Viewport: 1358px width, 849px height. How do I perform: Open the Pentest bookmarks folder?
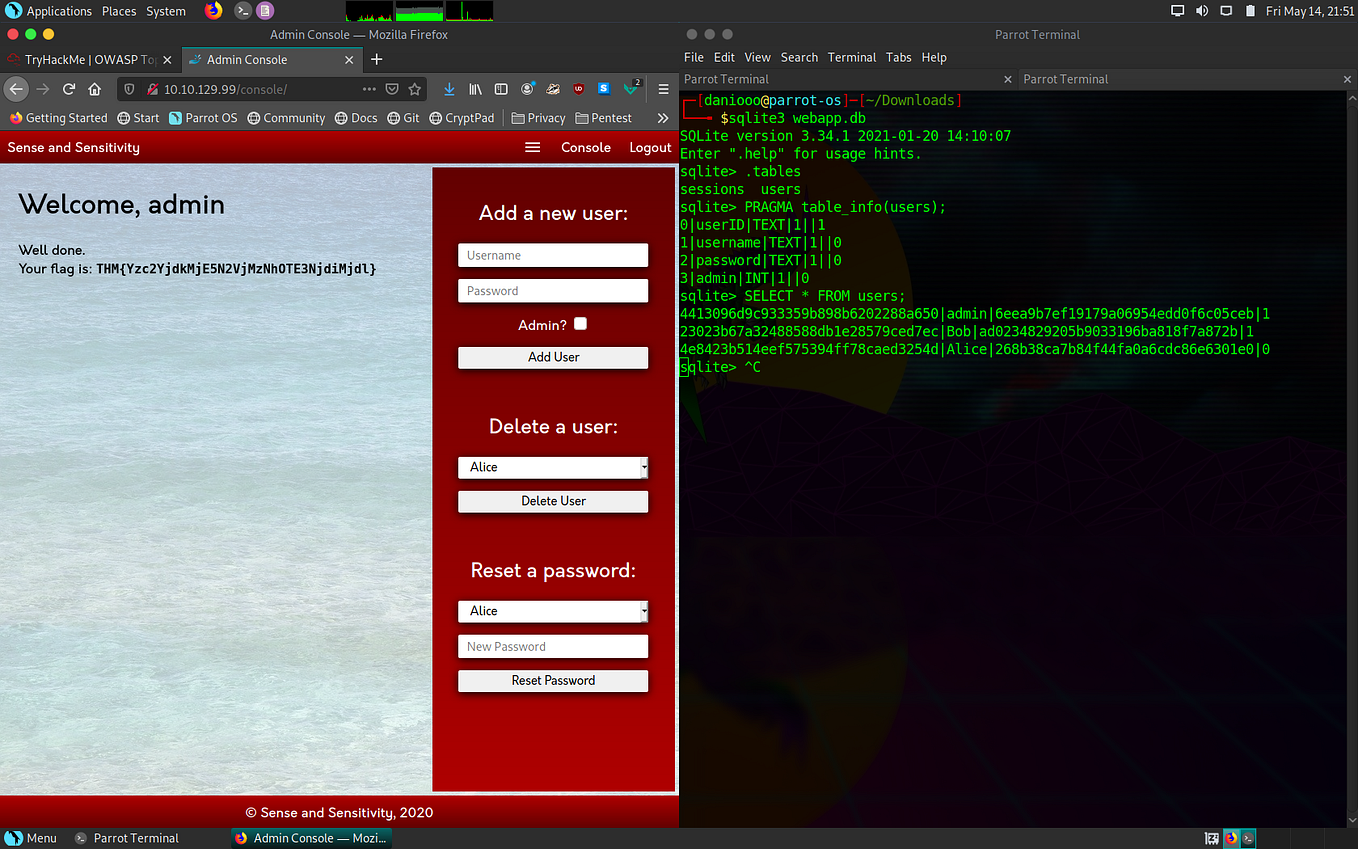(604, 118)
